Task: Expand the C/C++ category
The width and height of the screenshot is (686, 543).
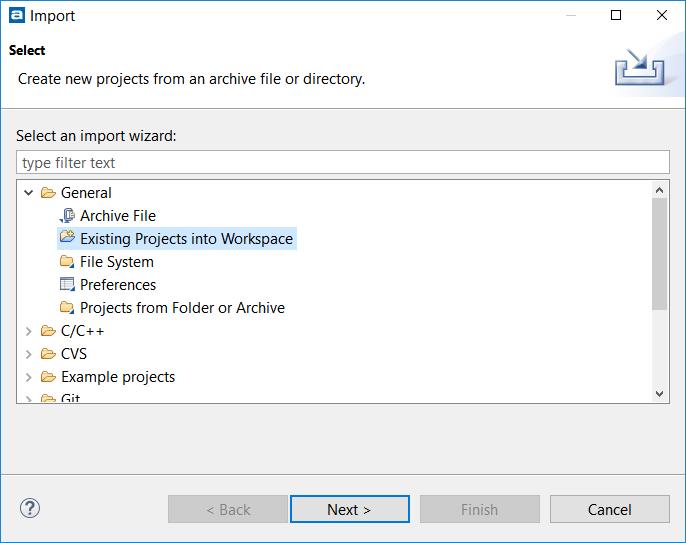Action: click(28, 331)
